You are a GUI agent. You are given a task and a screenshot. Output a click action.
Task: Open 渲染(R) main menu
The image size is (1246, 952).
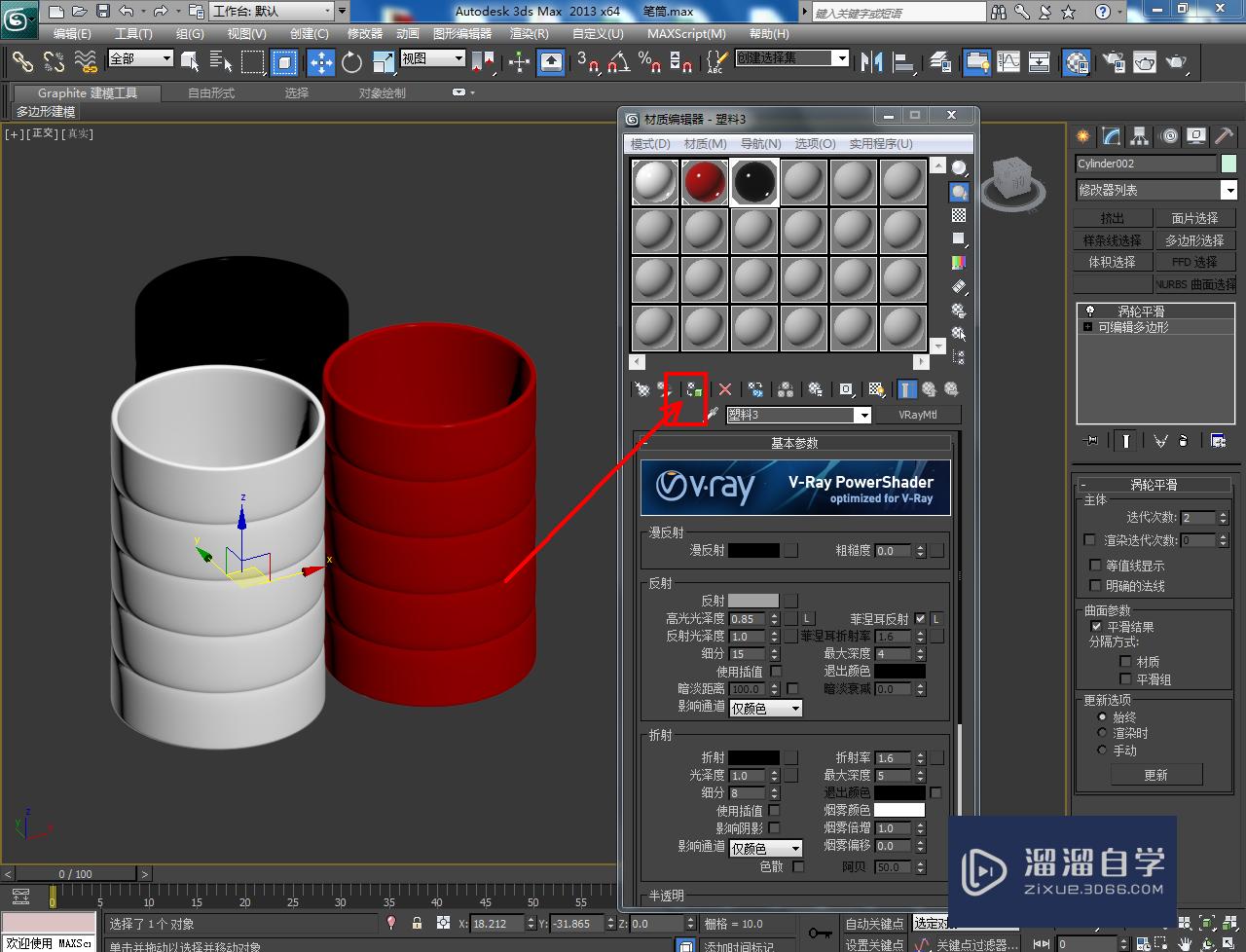(531, 33)
